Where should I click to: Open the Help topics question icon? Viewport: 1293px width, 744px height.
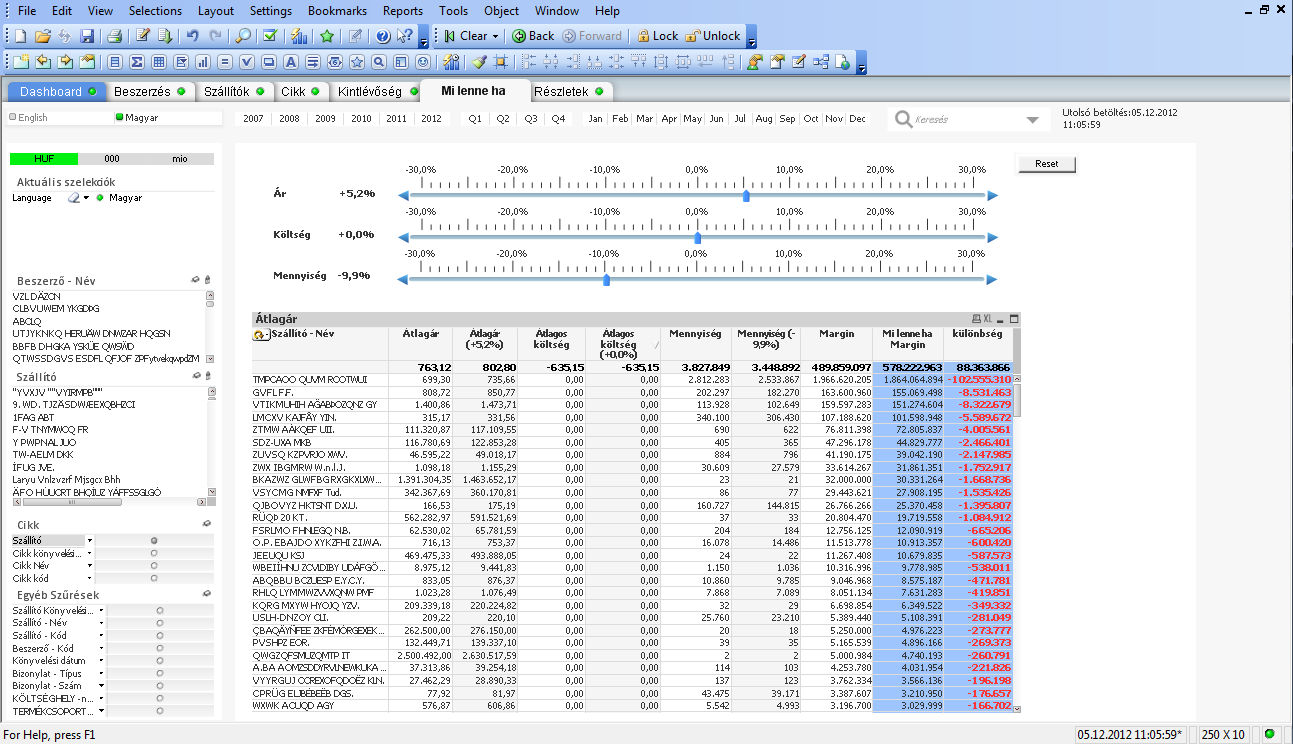(383, 36)
